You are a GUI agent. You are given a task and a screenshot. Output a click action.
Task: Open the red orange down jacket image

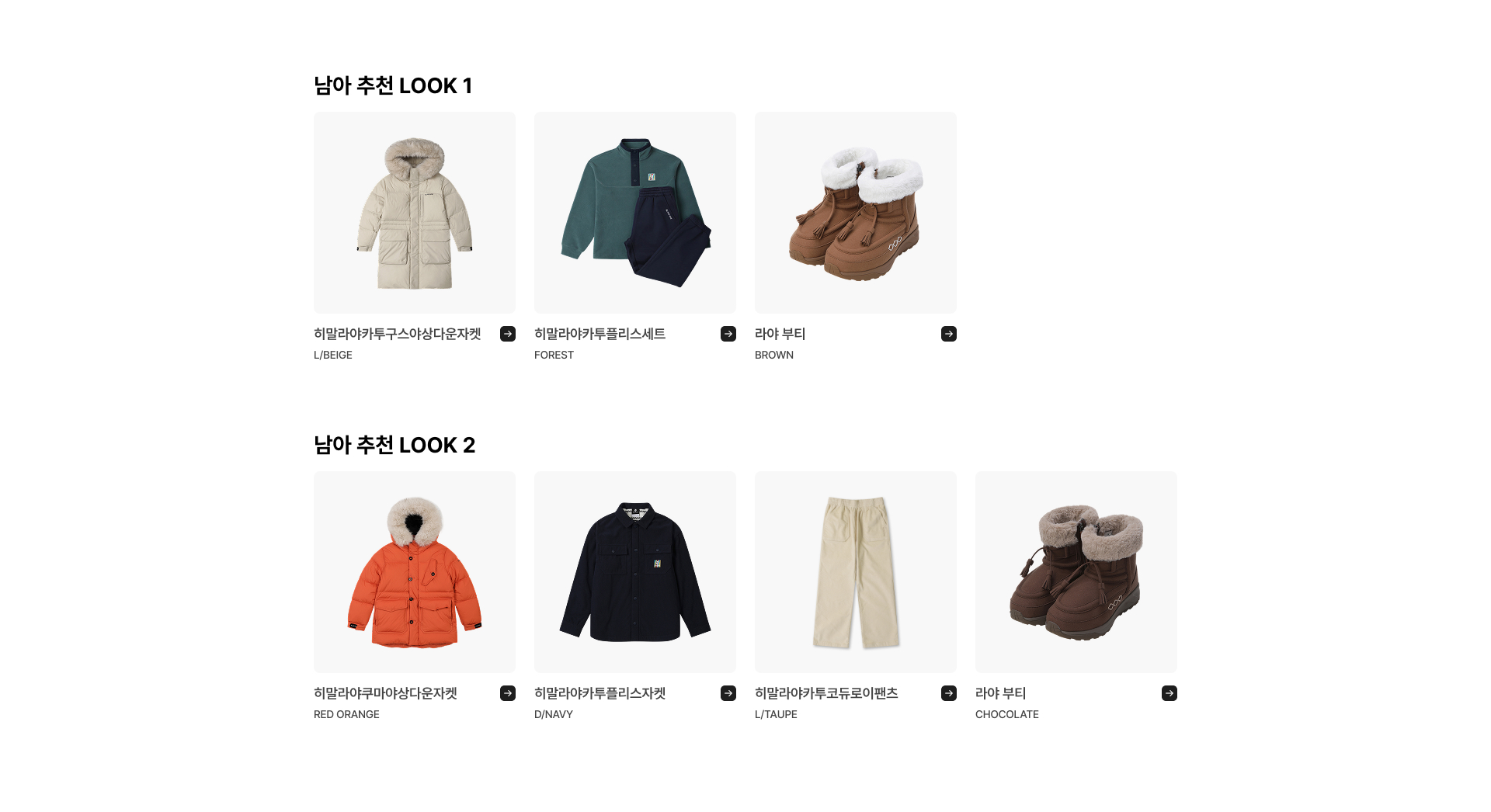(415, 572)
